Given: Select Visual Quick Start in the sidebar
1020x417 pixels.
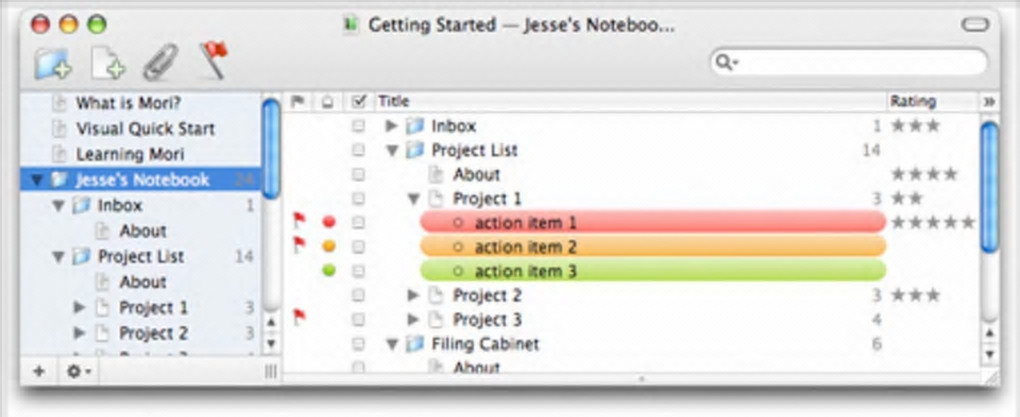Looking at the screenshot, I should [x=145, y=129].
